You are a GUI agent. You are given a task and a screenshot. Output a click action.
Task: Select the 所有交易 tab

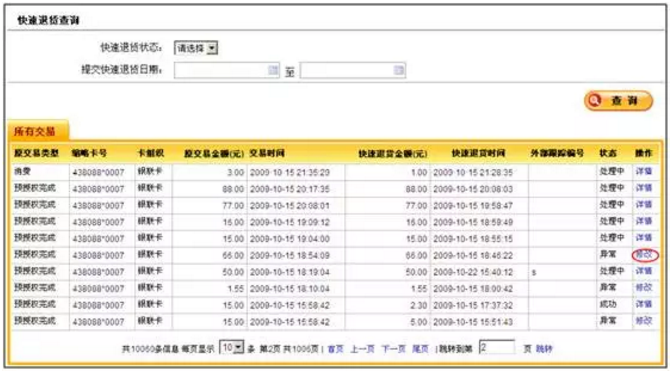point(37,131)
